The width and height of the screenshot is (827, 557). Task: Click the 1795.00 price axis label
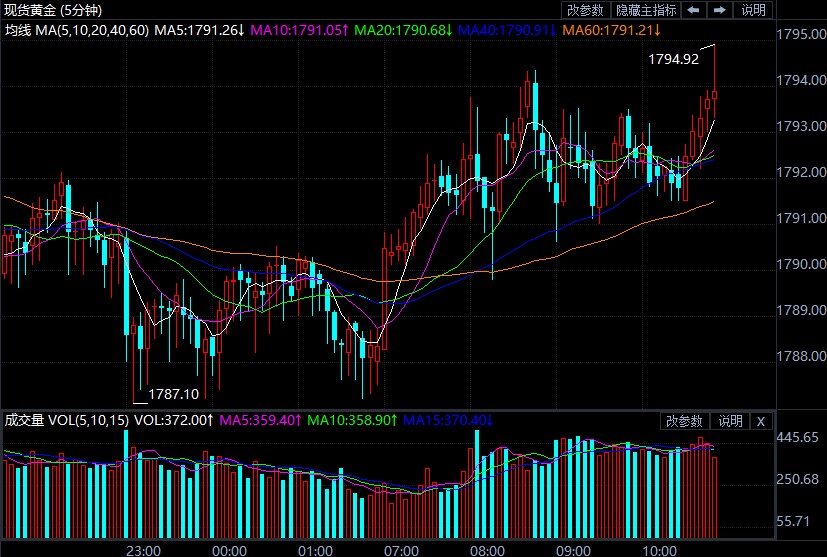click(x=801, y=34)
